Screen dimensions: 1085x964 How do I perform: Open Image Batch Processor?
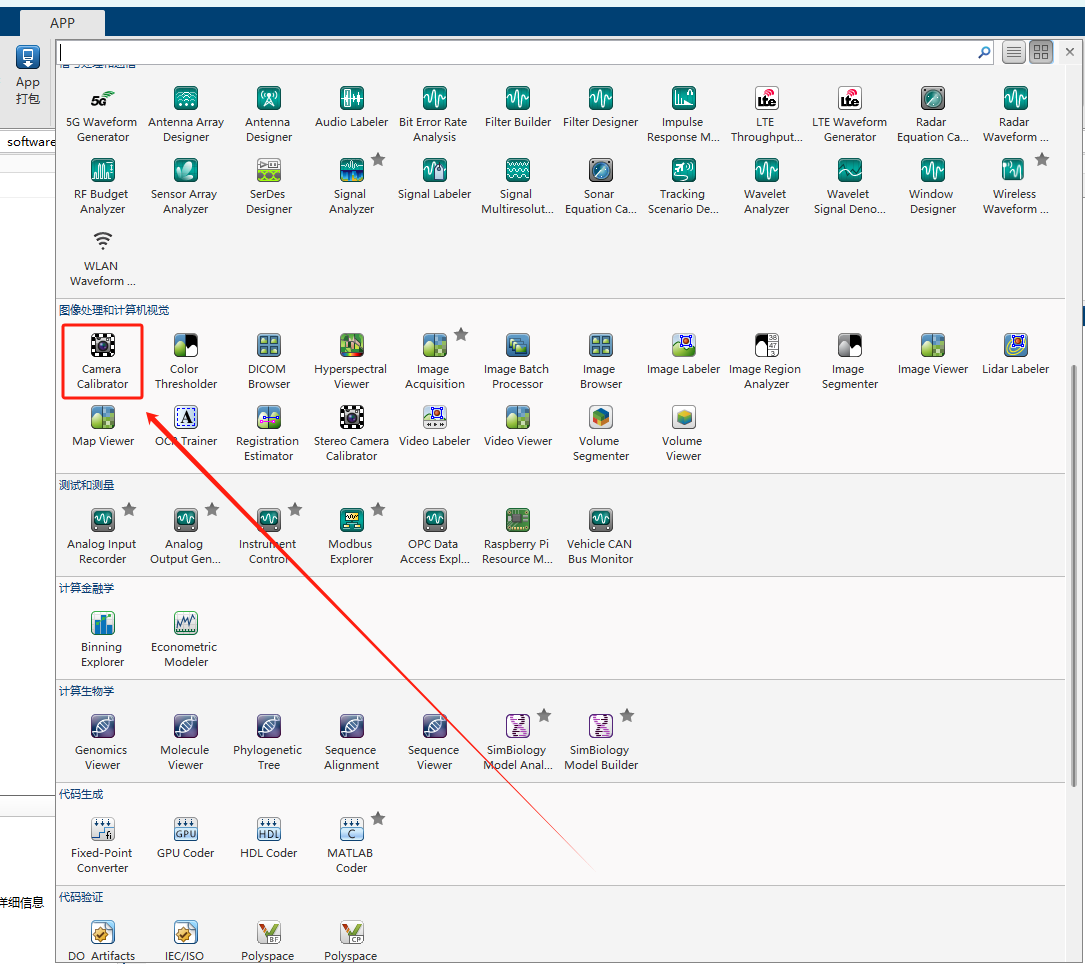(x=518, y=361)
